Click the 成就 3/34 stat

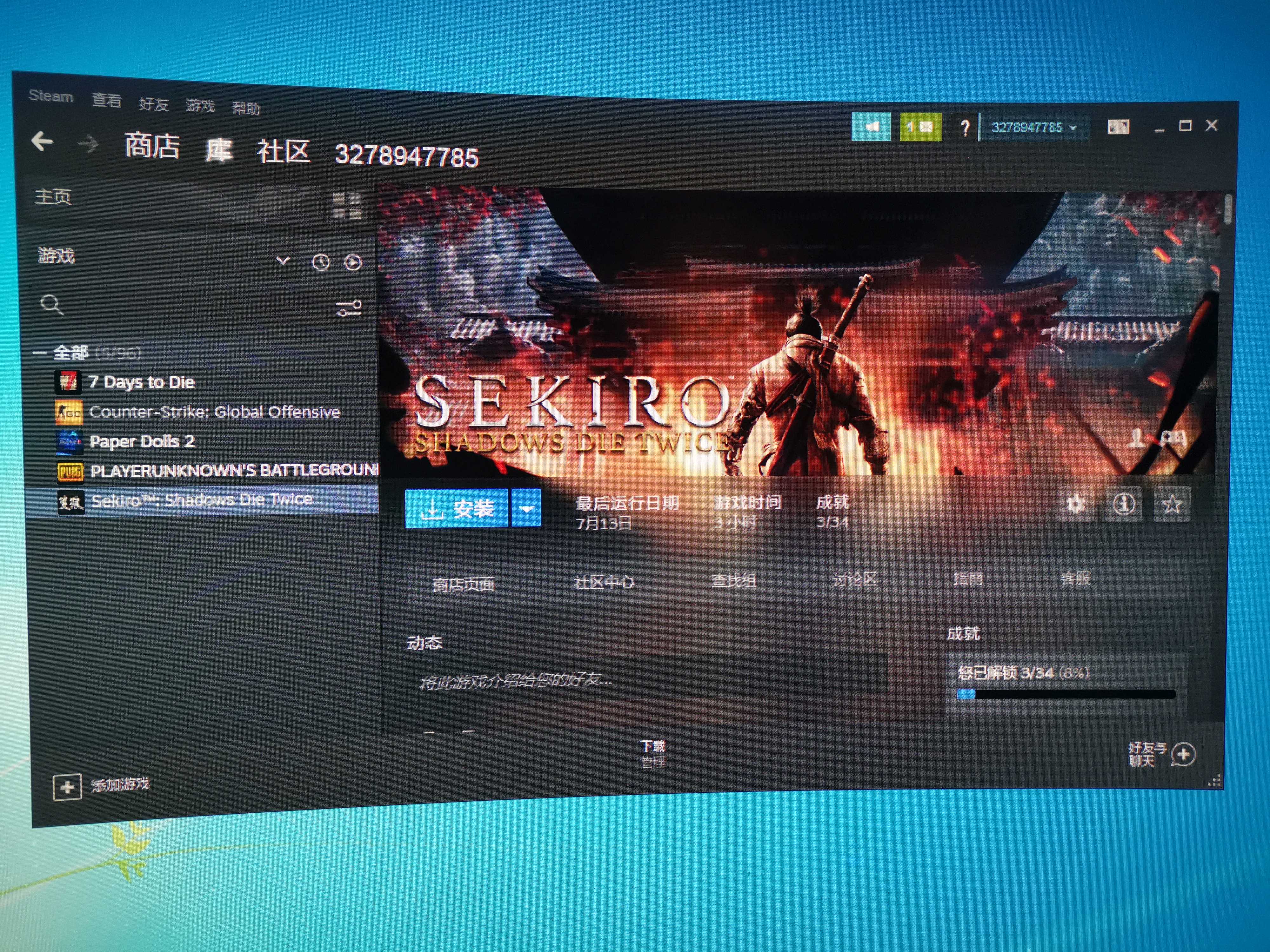click(x=832, y=512)
